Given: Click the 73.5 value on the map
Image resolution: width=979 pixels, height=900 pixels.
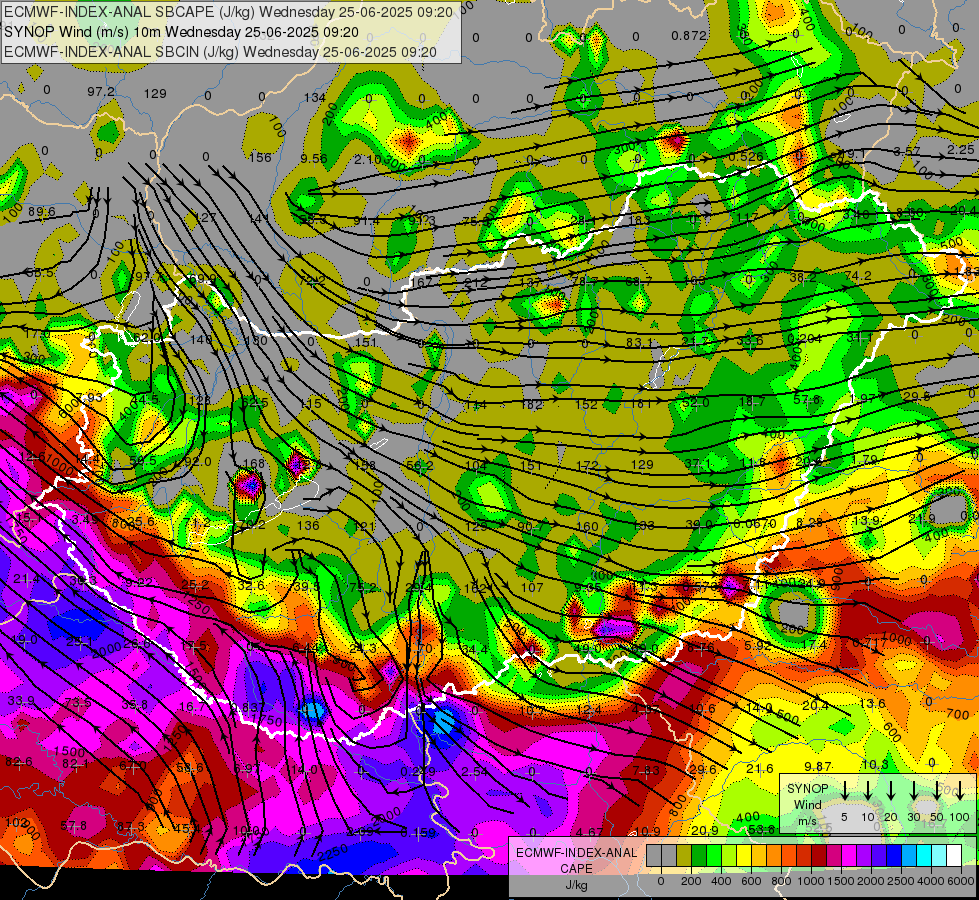Looking at the screenshot, I should [x=77, y=703].
